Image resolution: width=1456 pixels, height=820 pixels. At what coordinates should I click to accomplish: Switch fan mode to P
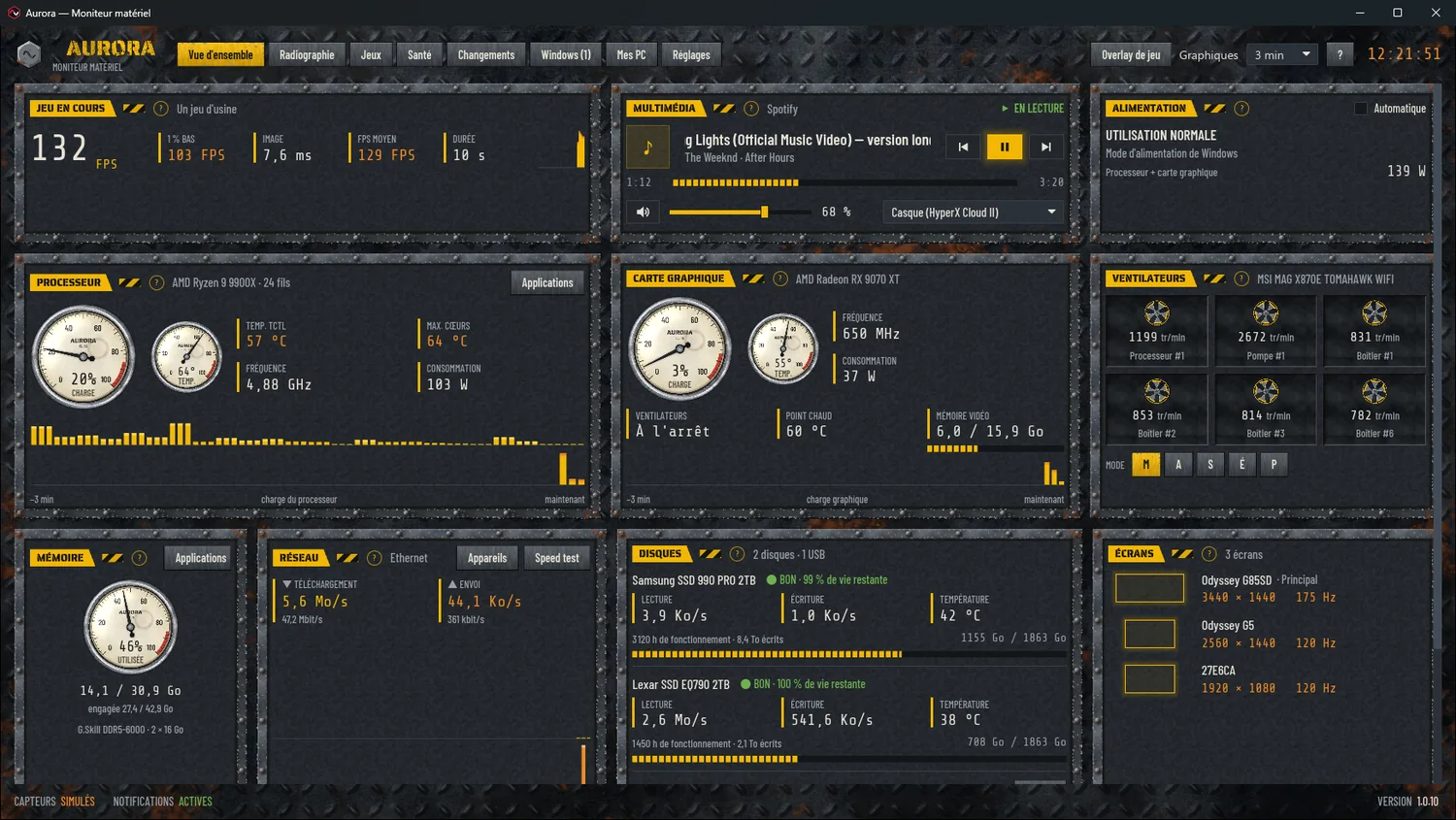[x=1274, y=465]
